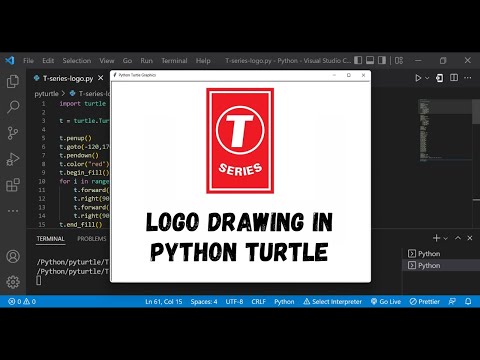Click the T-Series logo in Turtle window

240,141
